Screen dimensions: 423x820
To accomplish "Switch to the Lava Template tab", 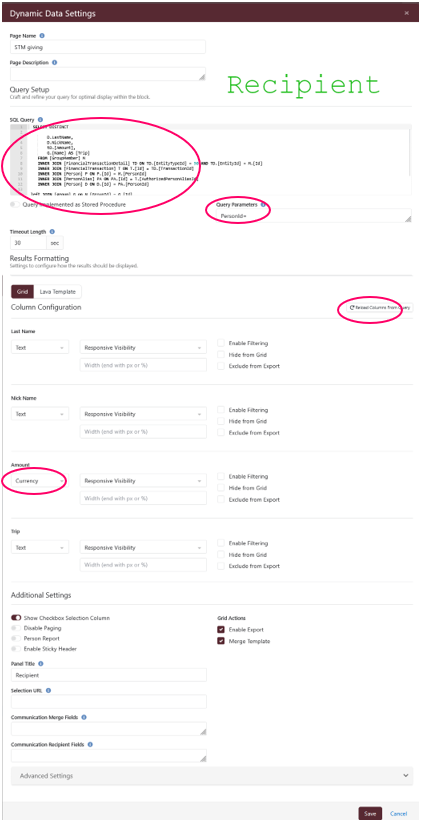I will coord(58,292).
